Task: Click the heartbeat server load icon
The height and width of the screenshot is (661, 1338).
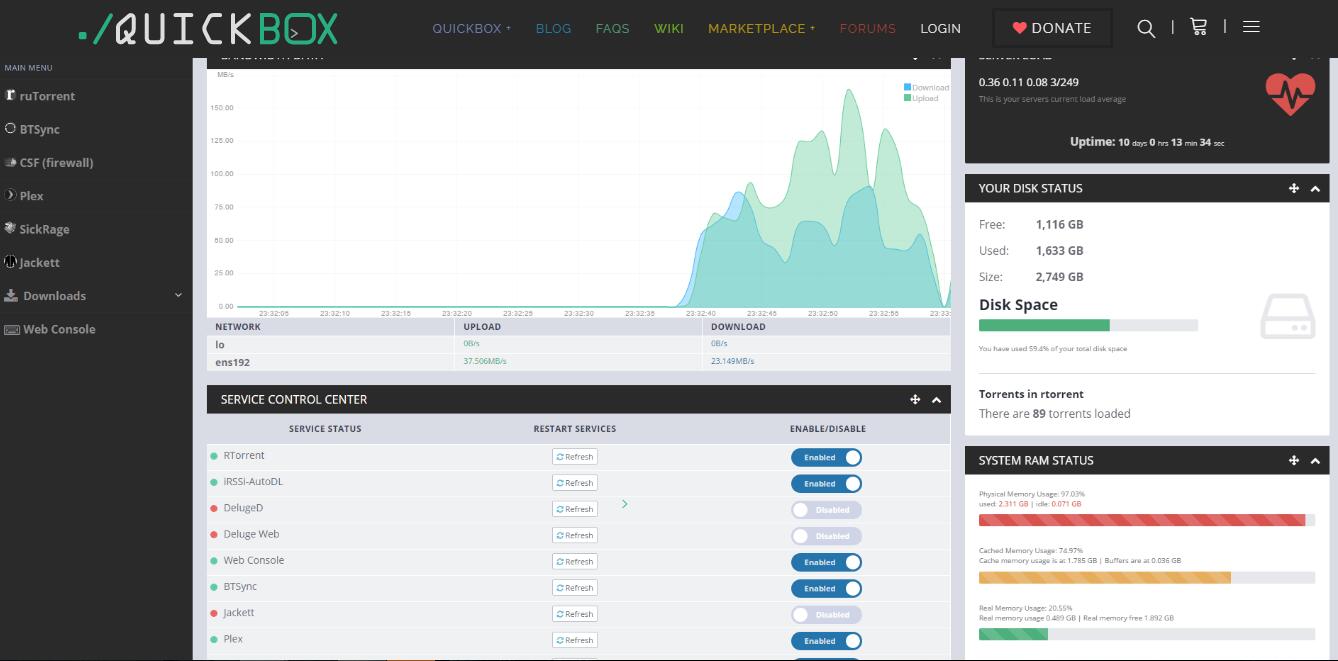Action: [x=1290, y=94]
